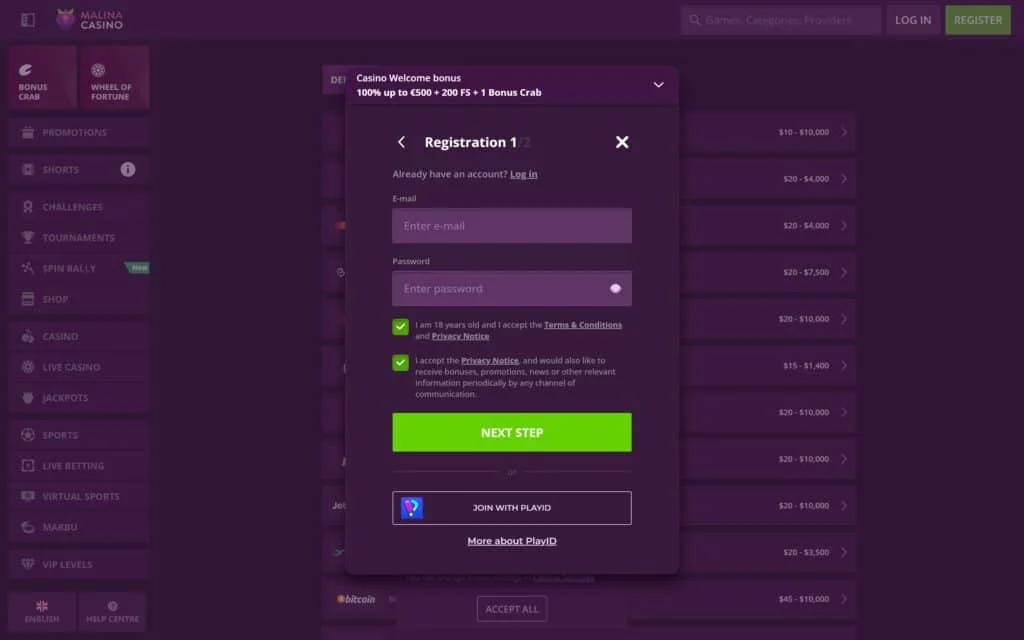Click the $45 - $10,000 limit text

[x=804, y=599]
